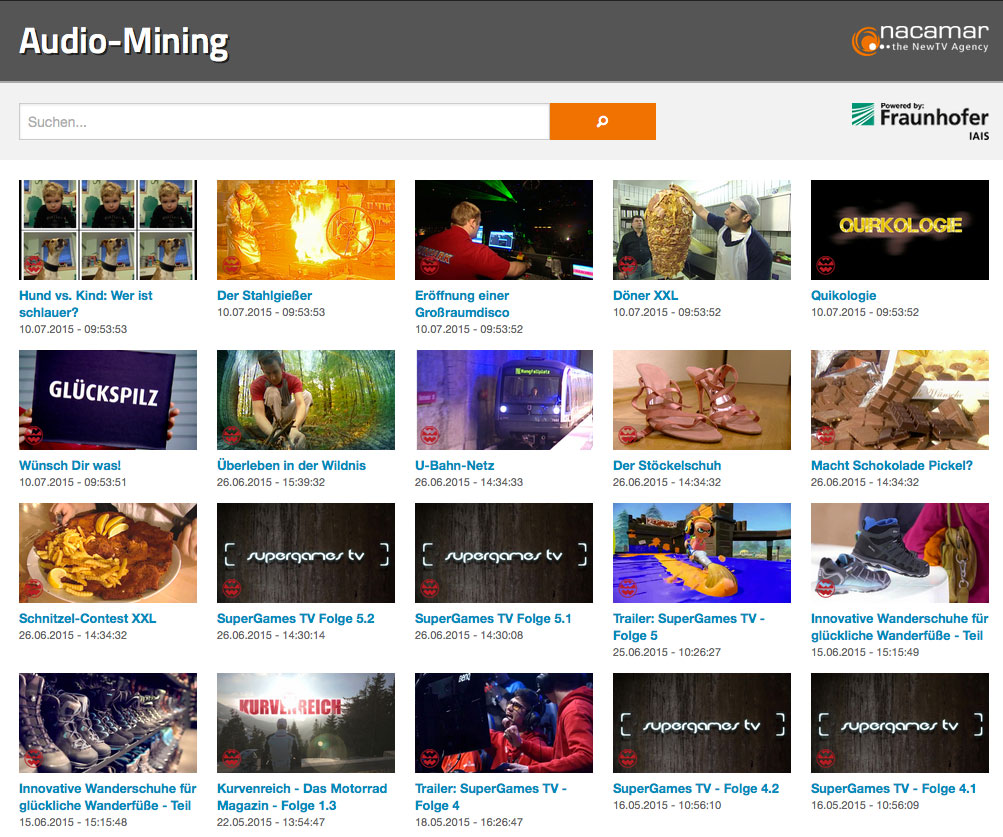Image resolution: width=1003 pixels, height=837 pixels.
Task: Click the date '18.05.2015 - 16:26:47'
Action: coord(469,822)
